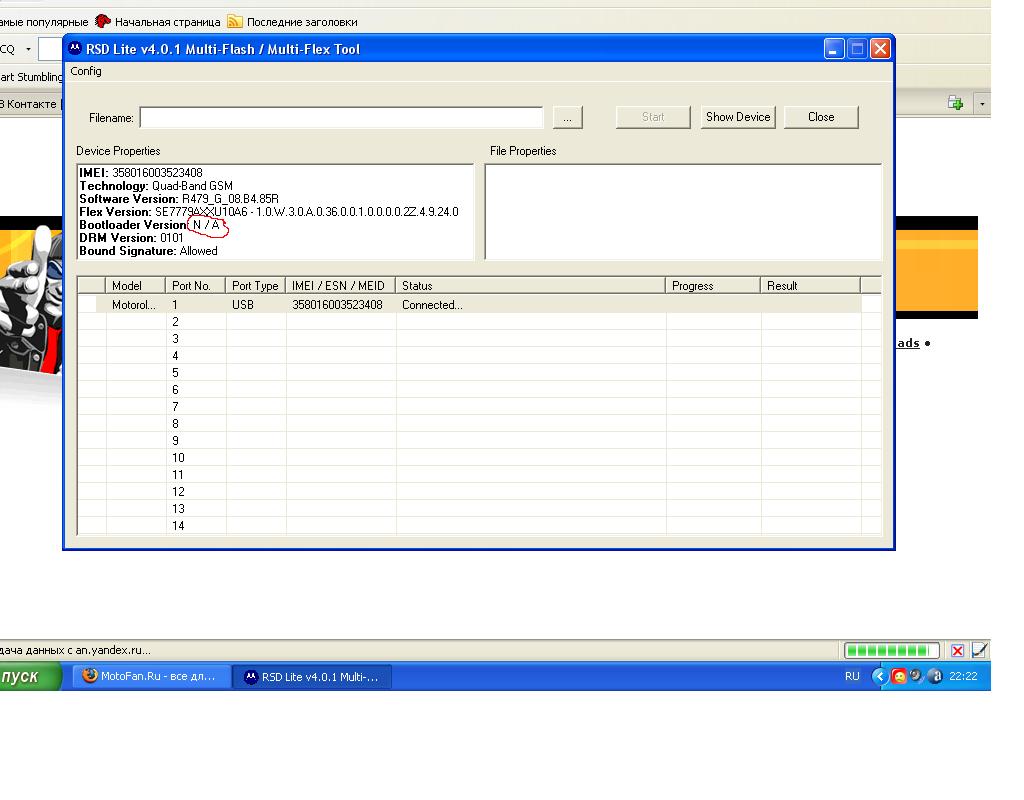The width and height of the screenshot is (1024, 800).
Task: Open the Windows Start (пуск) menu
Action: click(x=29, y=677)
